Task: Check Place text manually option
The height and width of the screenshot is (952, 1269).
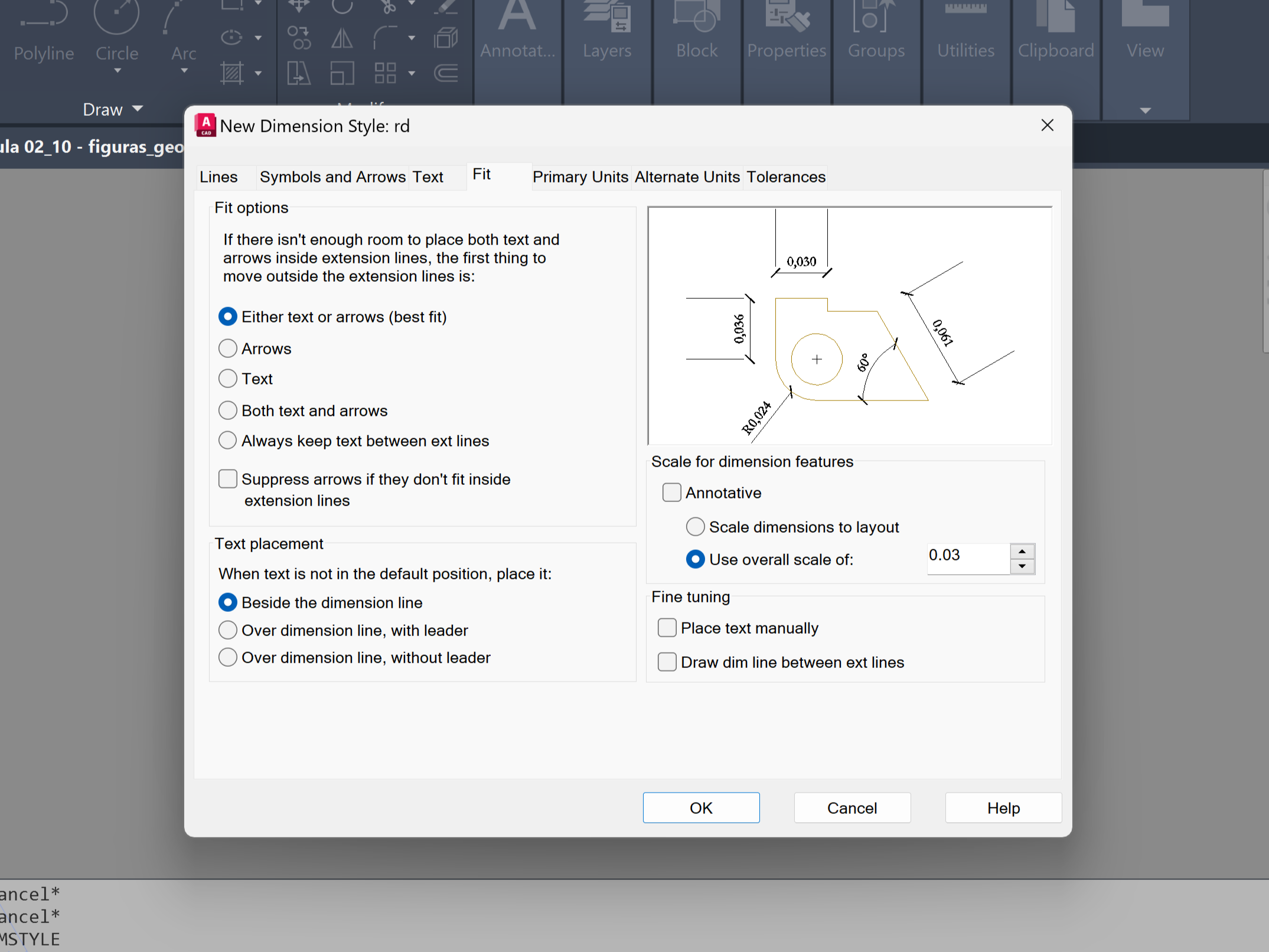Action: [x=667, y=628]
